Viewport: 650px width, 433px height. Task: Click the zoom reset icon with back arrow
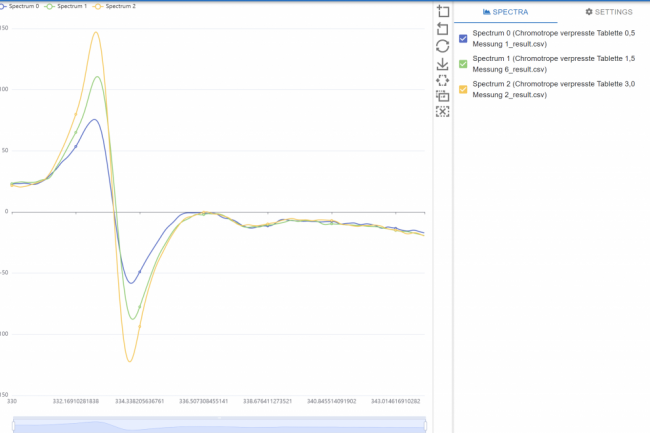point(443,29)
